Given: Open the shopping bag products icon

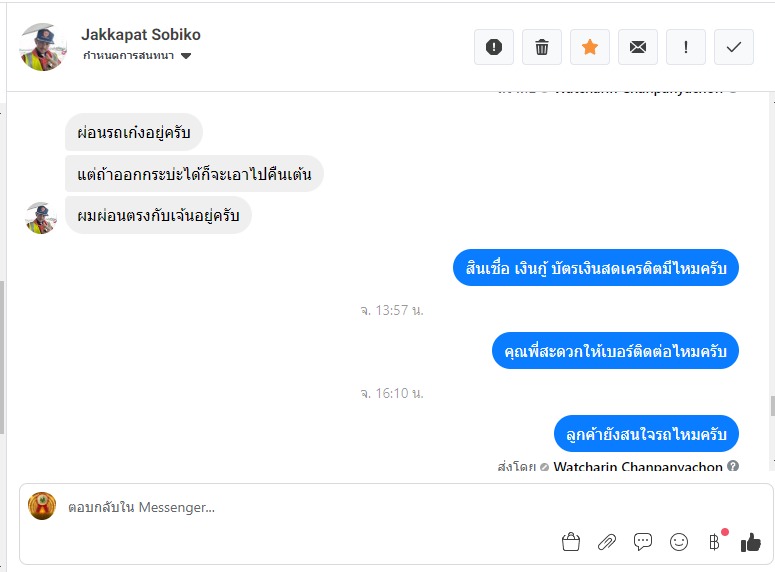Looking at the screenshot, I should [x=571, y=542].
